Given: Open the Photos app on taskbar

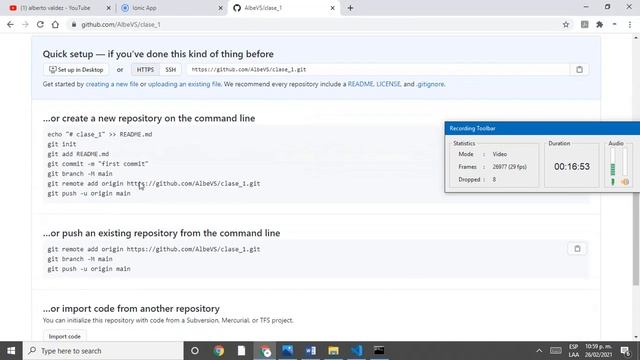Looking at the screenshot, I should pyautogui.click(x=287, y=351).
